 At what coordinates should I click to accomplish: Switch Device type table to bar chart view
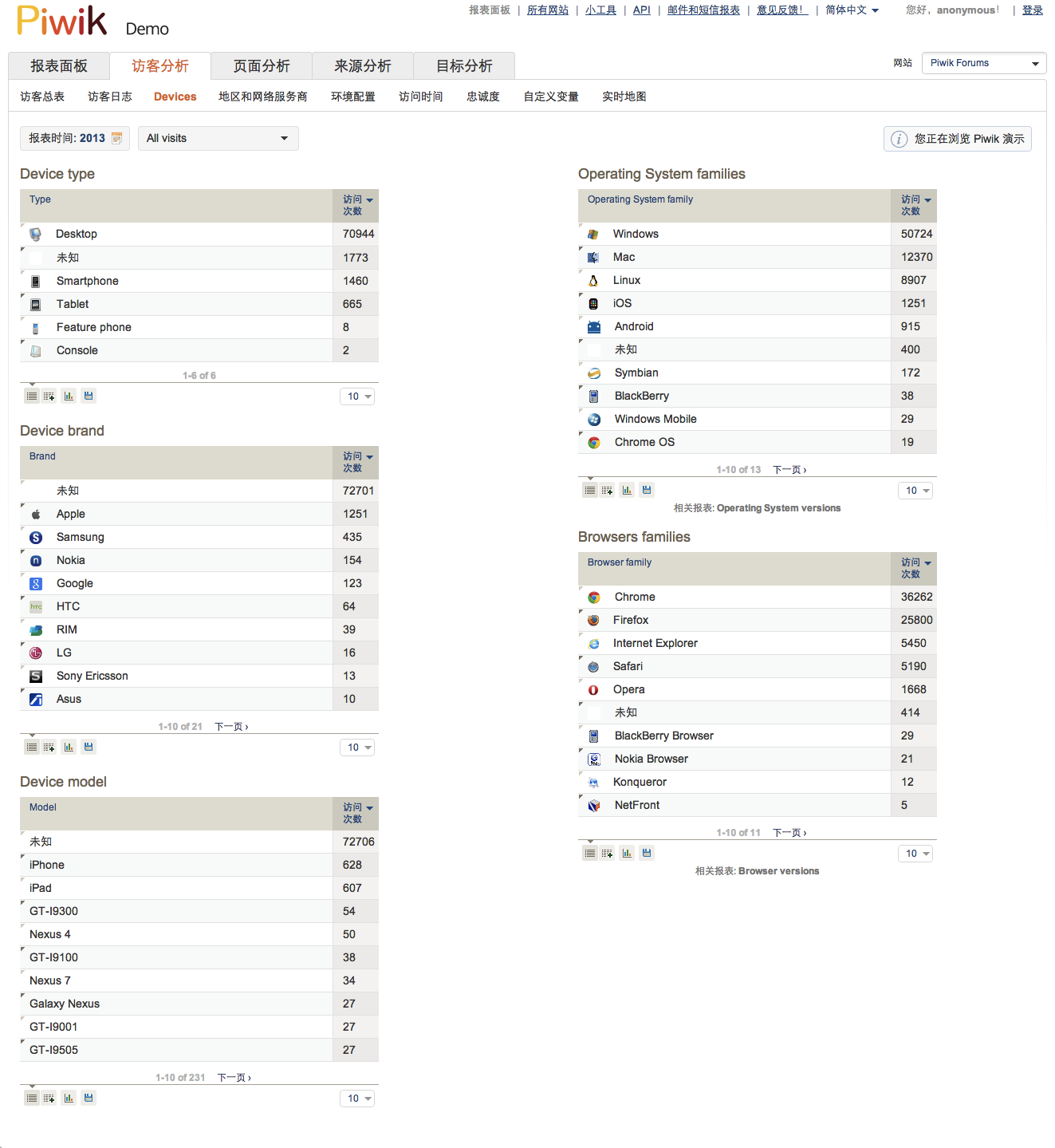click(69, 396)
